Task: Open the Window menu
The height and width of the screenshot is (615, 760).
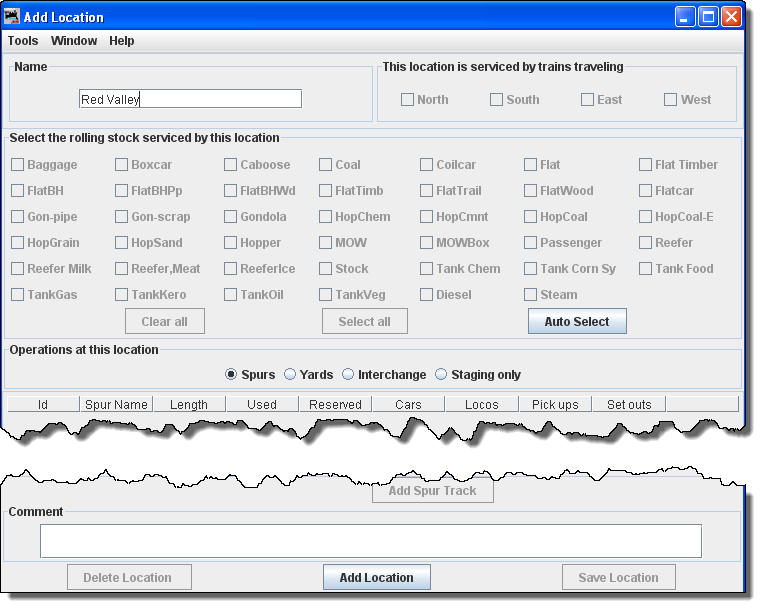Action: (x=74, y=41)
